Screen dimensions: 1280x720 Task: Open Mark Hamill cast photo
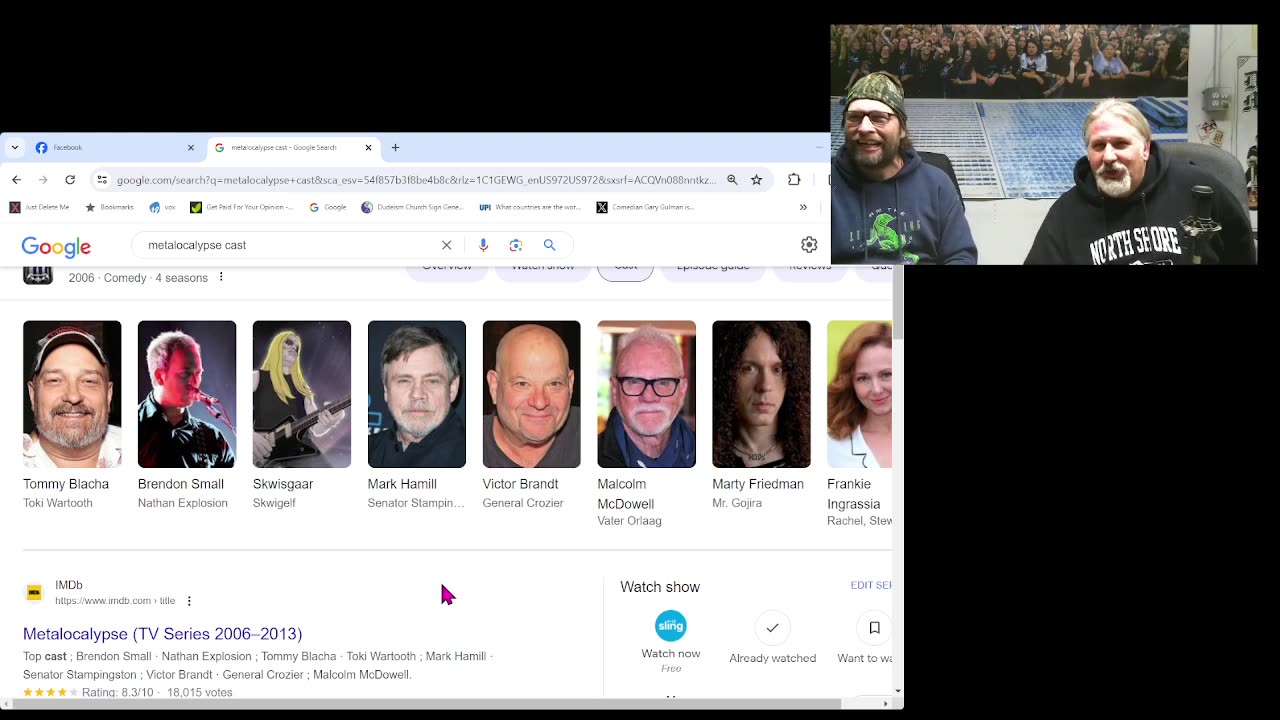tap(417, 394)
